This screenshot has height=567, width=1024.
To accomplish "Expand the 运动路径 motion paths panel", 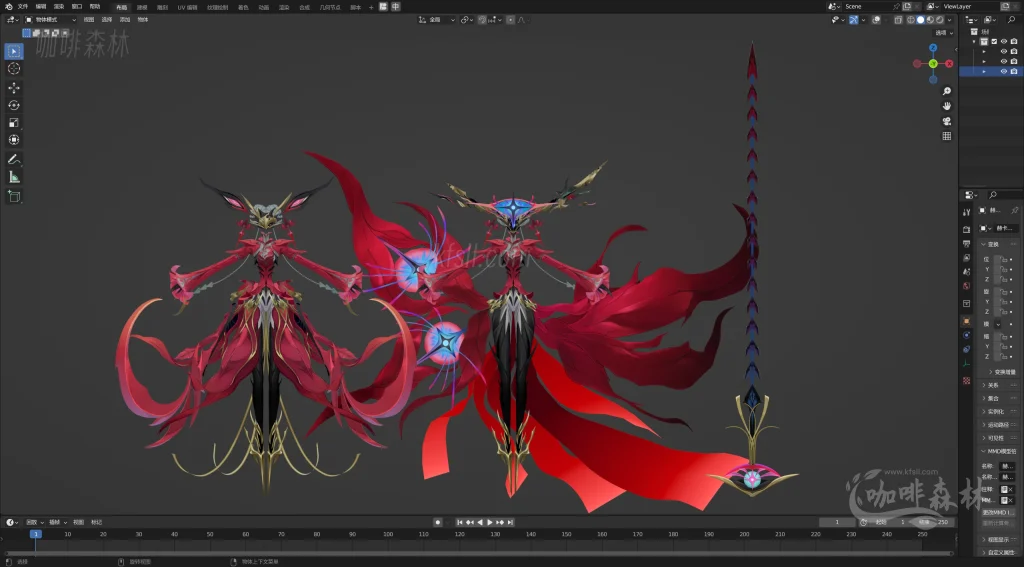I will pyautogui.click(x=998, y=425).
